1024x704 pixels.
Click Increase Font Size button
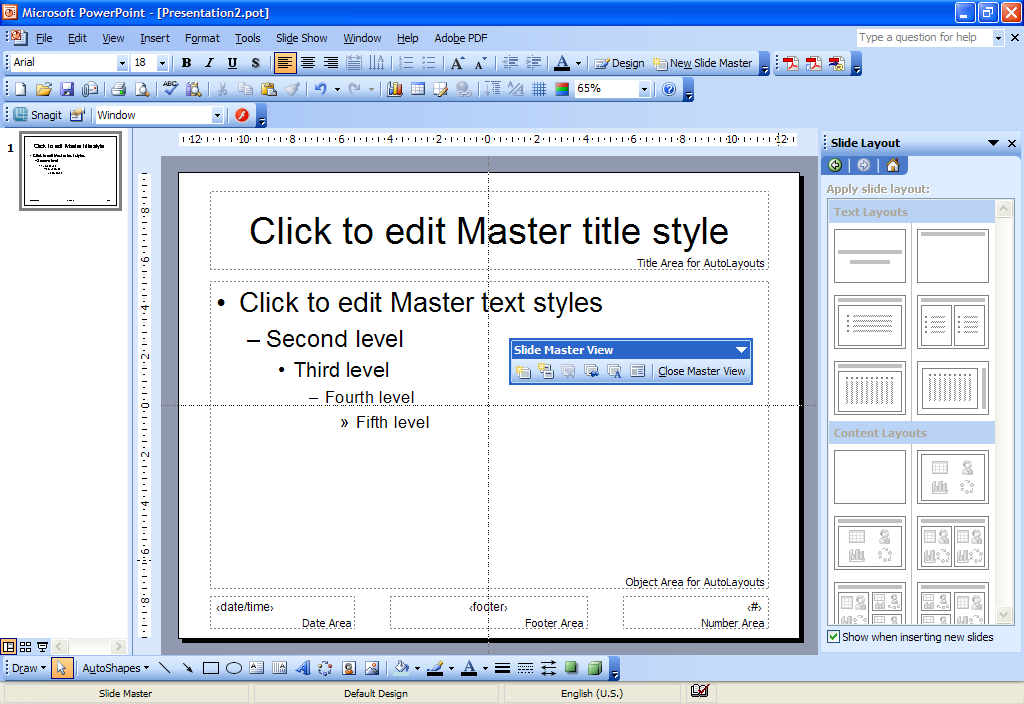click(x=457, y=63)
